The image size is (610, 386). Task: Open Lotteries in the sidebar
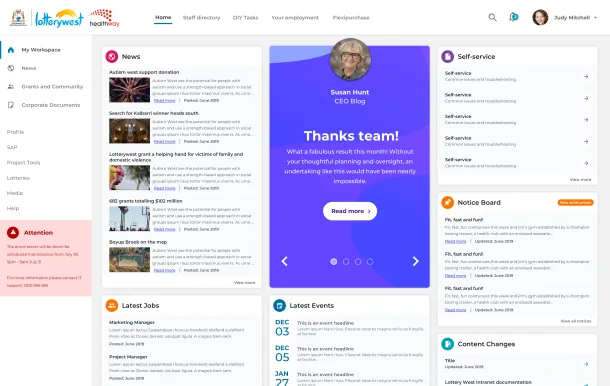[18, 178]
